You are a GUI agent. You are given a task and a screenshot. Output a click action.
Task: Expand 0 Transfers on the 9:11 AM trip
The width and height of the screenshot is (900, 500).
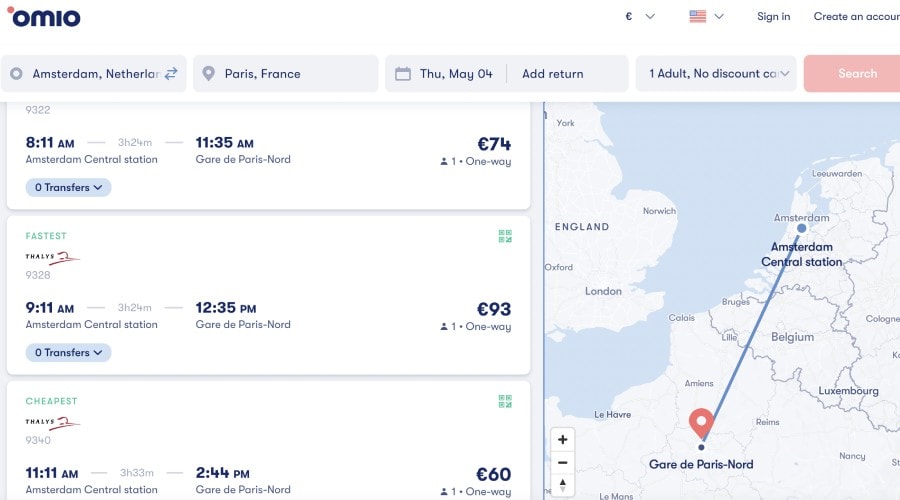click(68, 352)
